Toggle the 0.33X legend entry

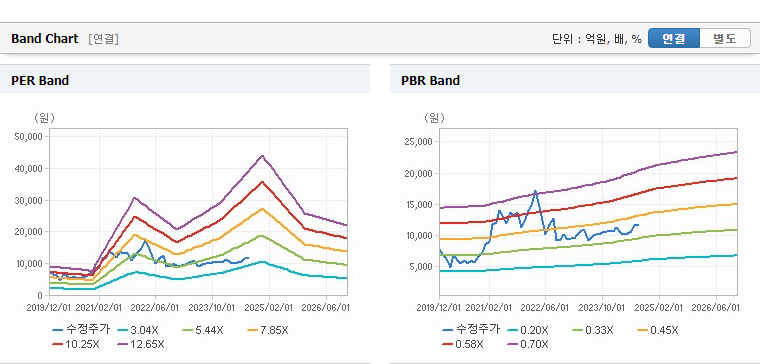[x=593, y=330]
